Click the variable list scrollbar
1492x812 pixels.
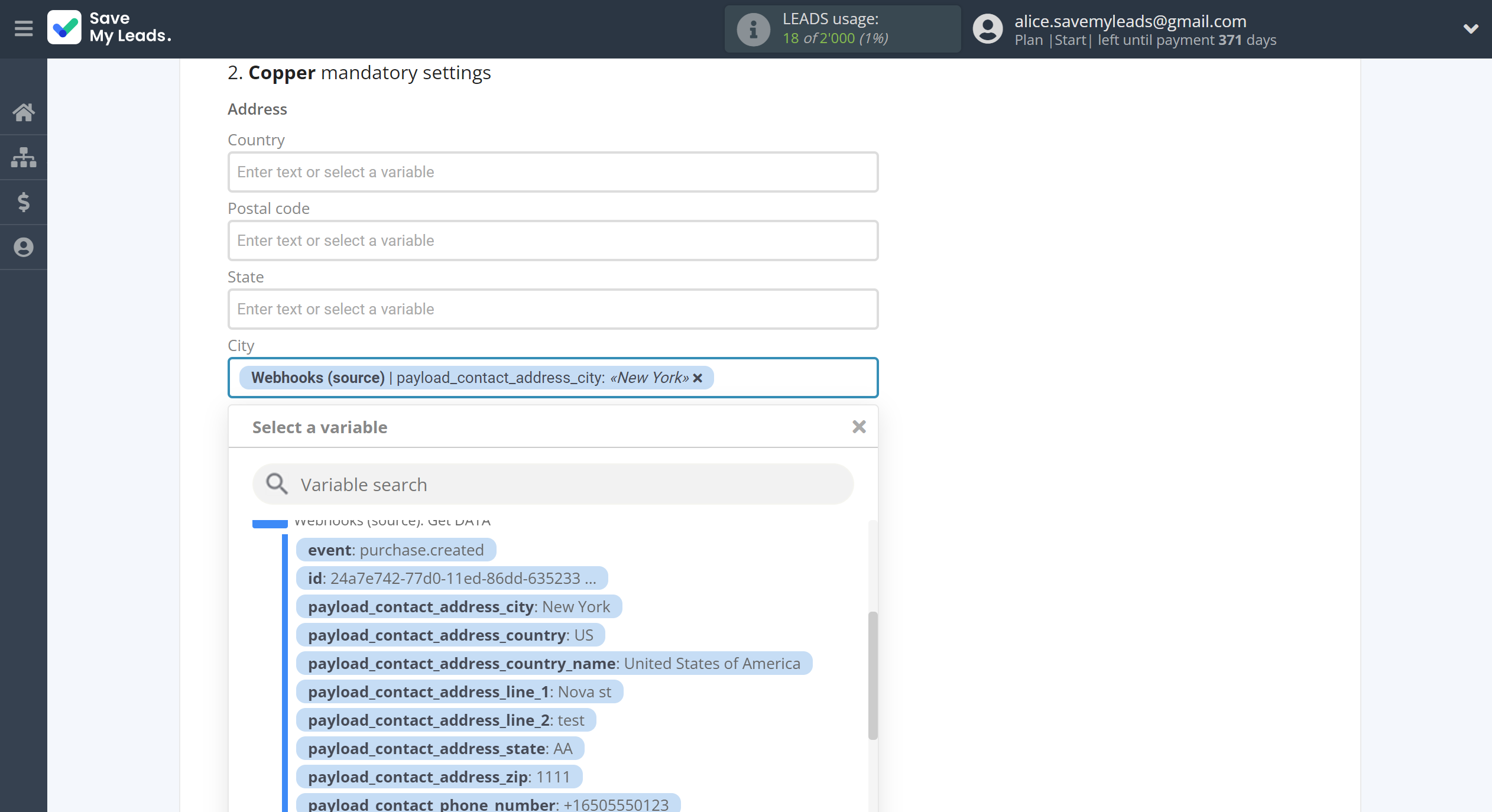click(873, 675)
